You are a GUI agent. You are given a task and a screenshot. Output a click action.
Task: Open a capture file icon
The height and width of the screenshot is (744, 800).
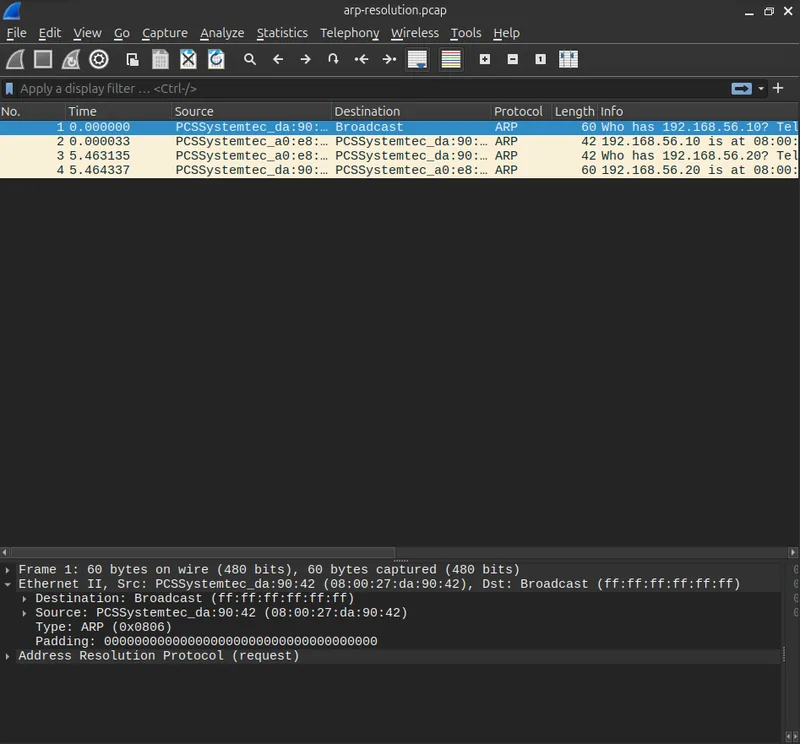[x=132, y=59]
